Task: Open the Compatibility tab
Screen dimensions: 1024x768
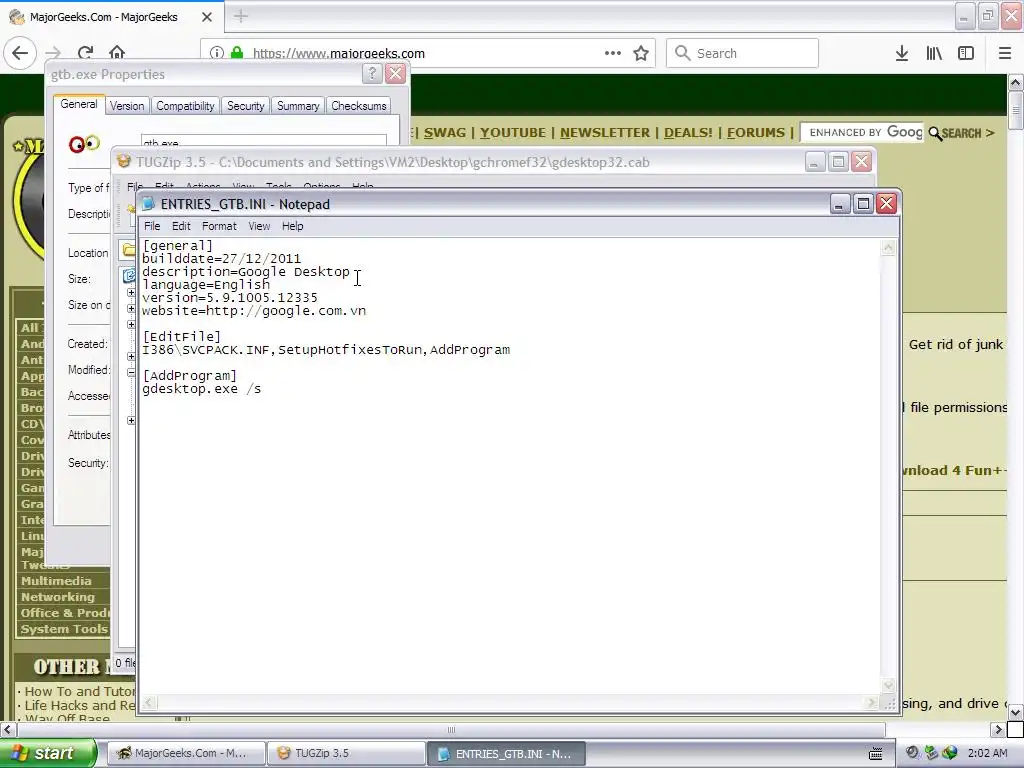Action: click(x=185, y=106)
